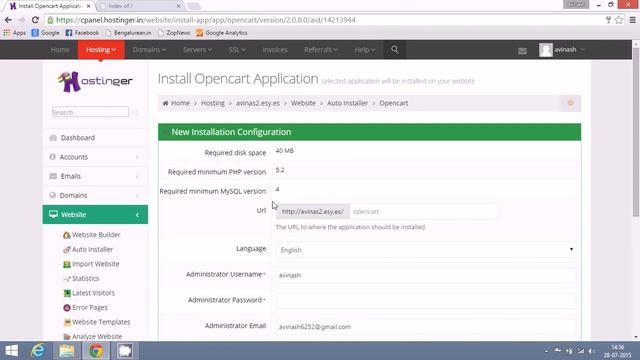Open Website Templates in the sidebar
The image size is (640, 360).
(x=97, y=322)
